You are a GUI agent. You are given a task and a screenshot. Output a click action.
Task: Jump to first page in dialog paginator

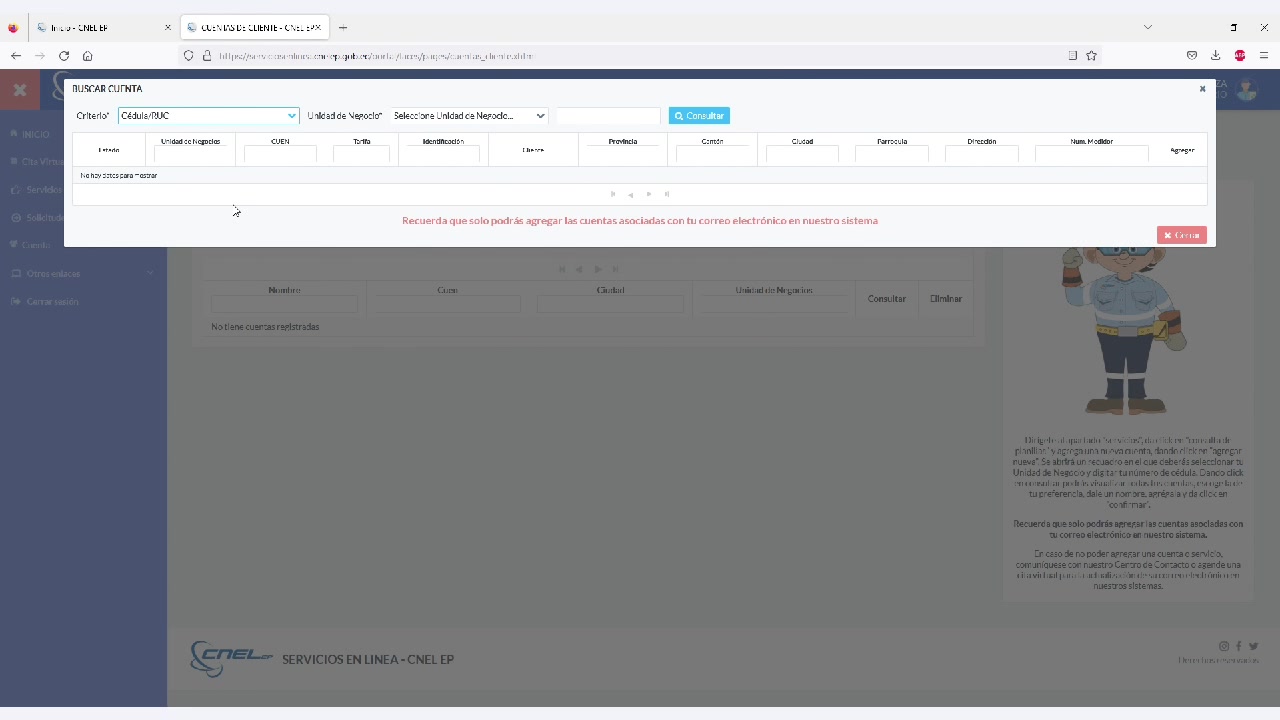coord(613,194)
